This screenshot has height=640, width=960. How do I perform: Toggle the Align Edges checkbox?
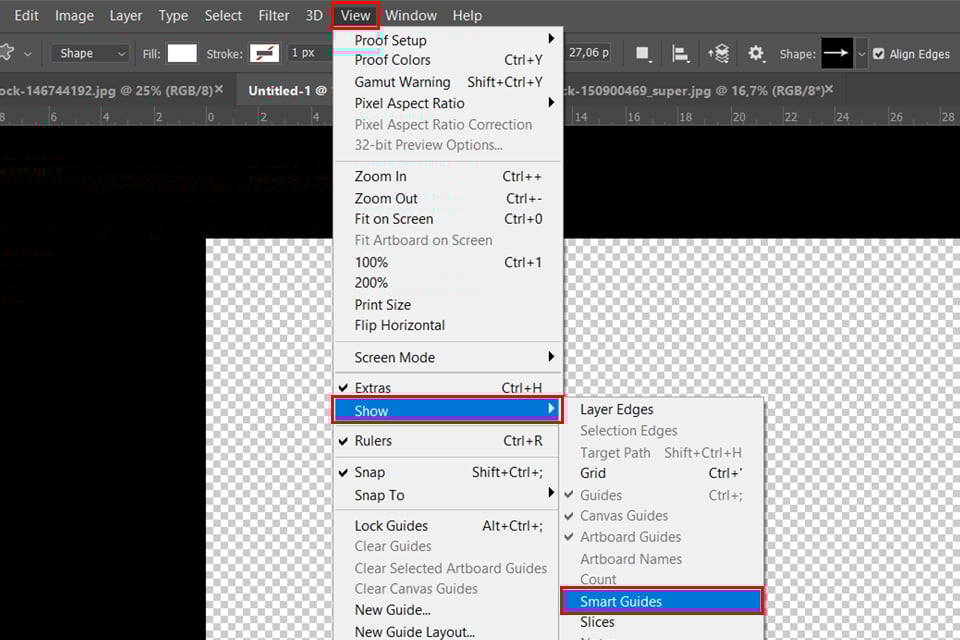coord(878,53)
